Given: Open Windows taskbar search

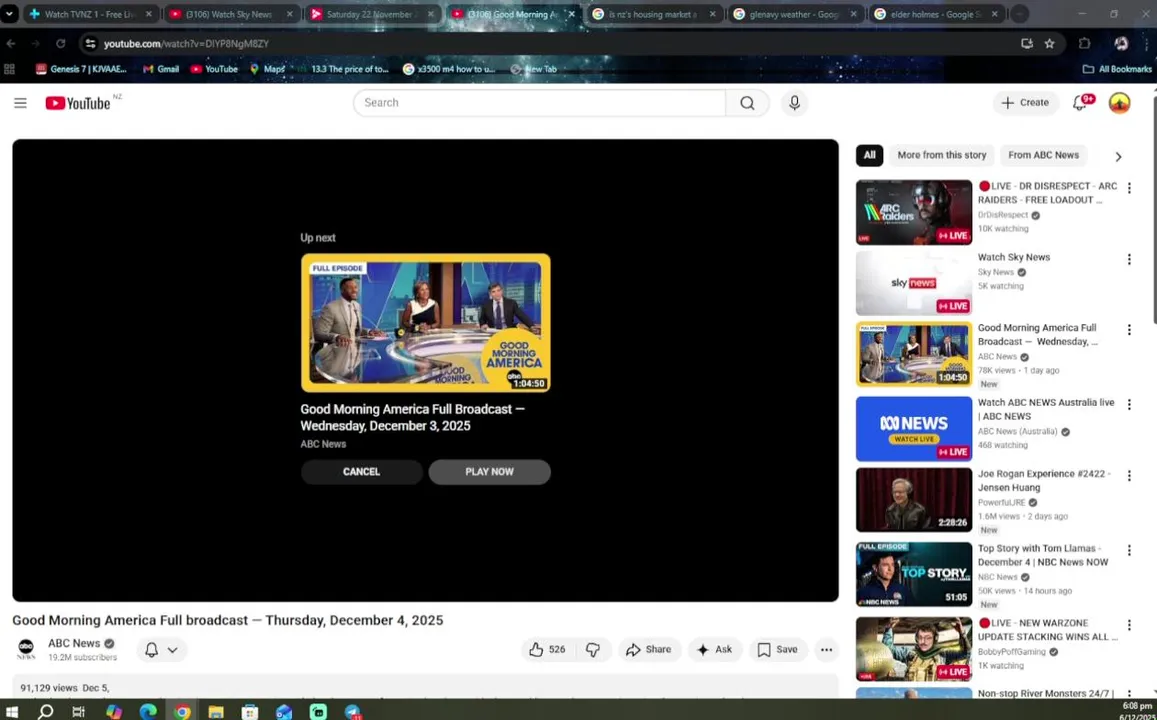Looking at the screenshot, I should (x=46, y=712).
